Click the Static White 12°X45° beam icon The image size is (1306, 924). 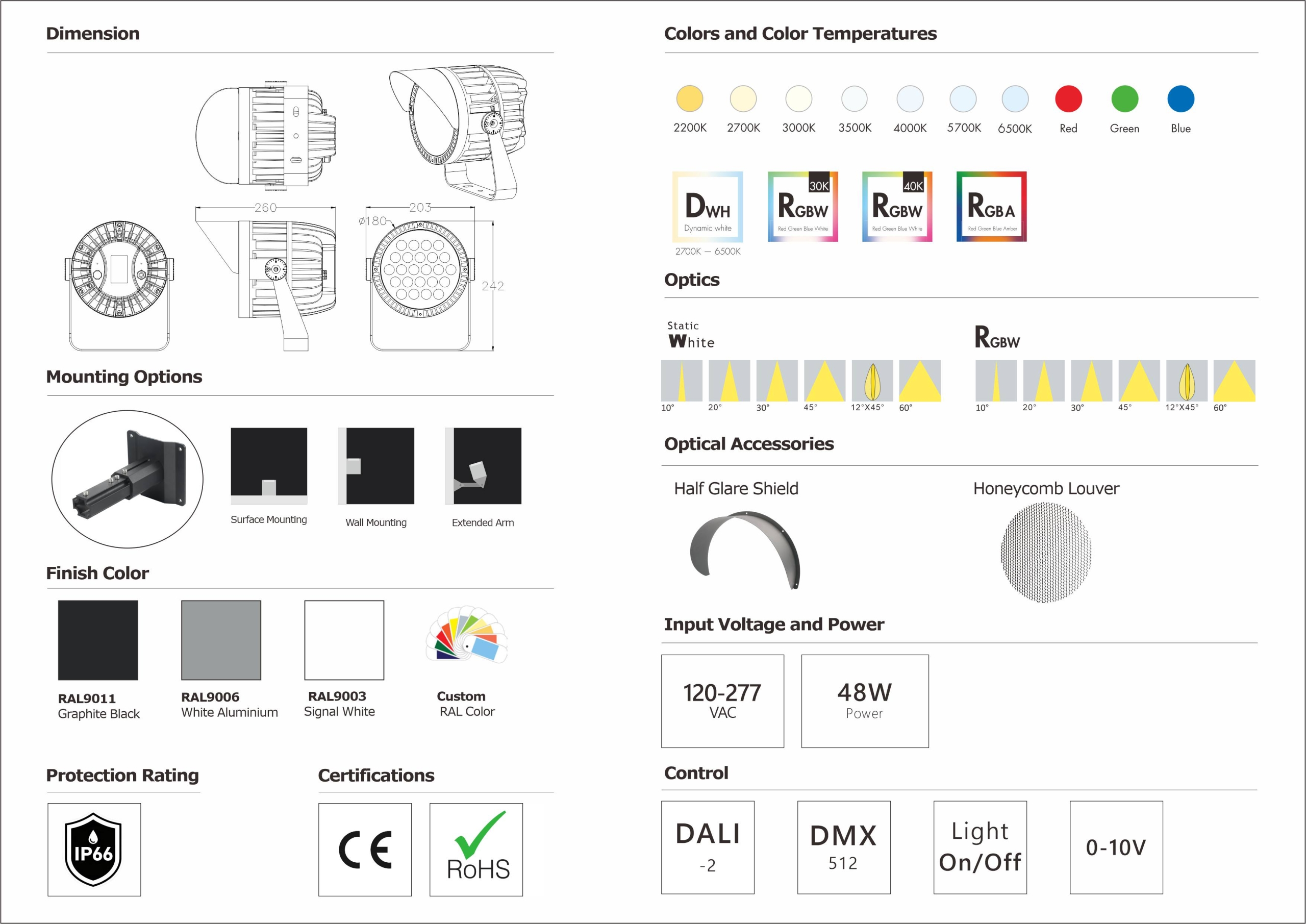[x=872, y=381]
